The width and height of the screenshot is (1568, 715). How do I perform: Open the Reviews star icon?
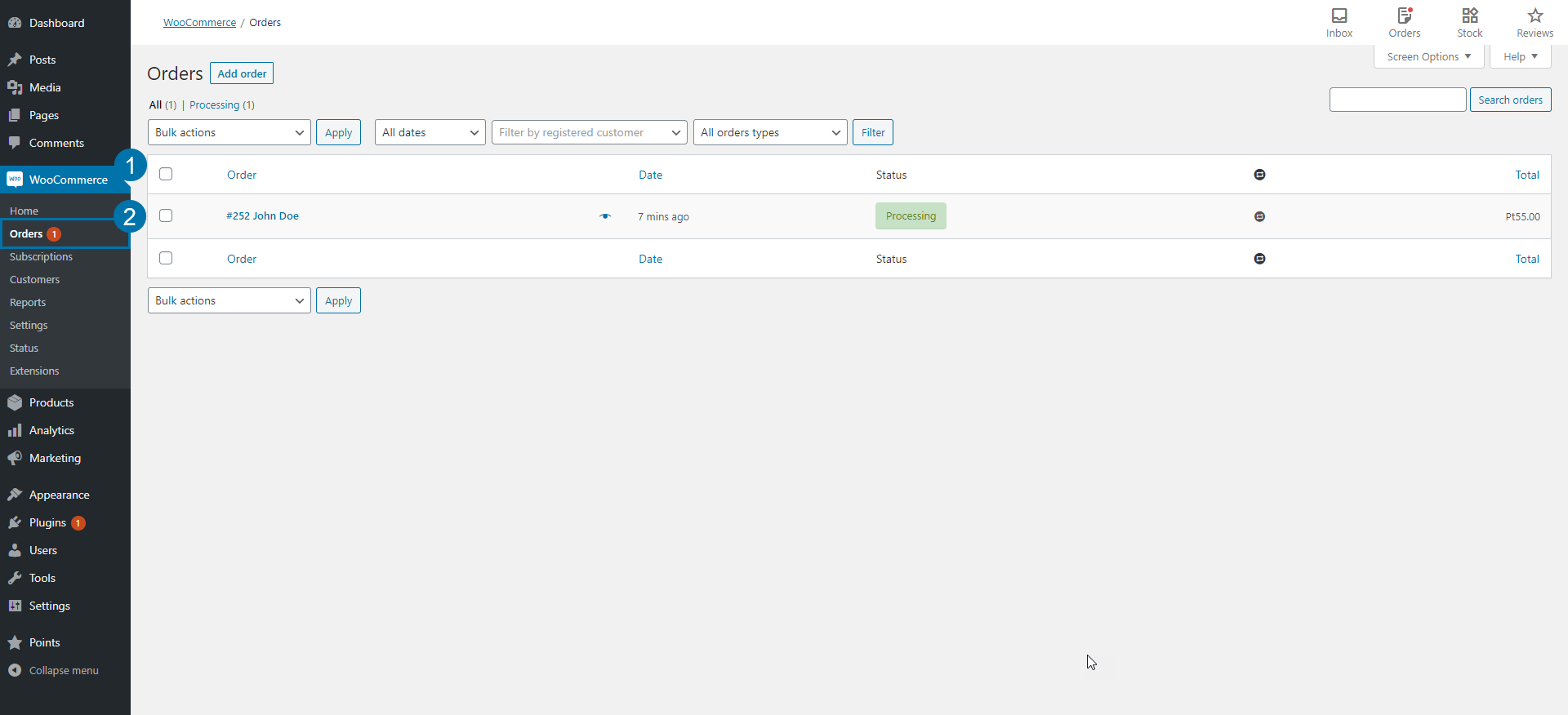[1535, 16]
